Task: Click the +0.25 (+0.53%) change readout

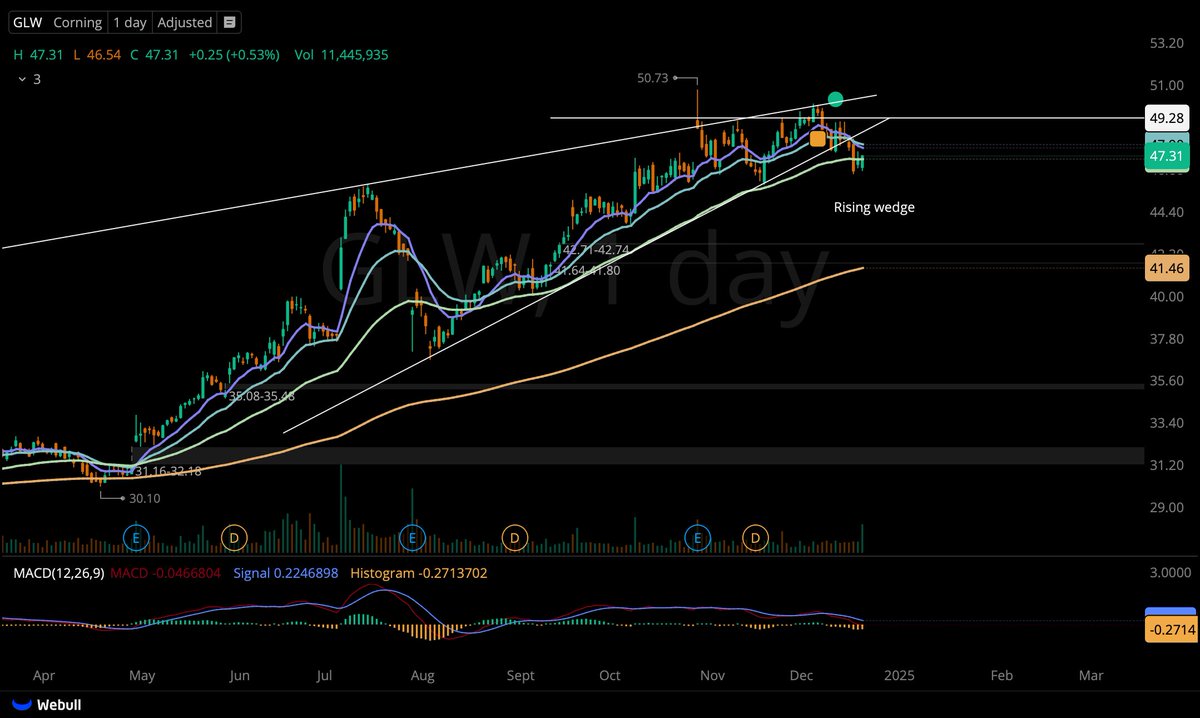Action: 232,54
